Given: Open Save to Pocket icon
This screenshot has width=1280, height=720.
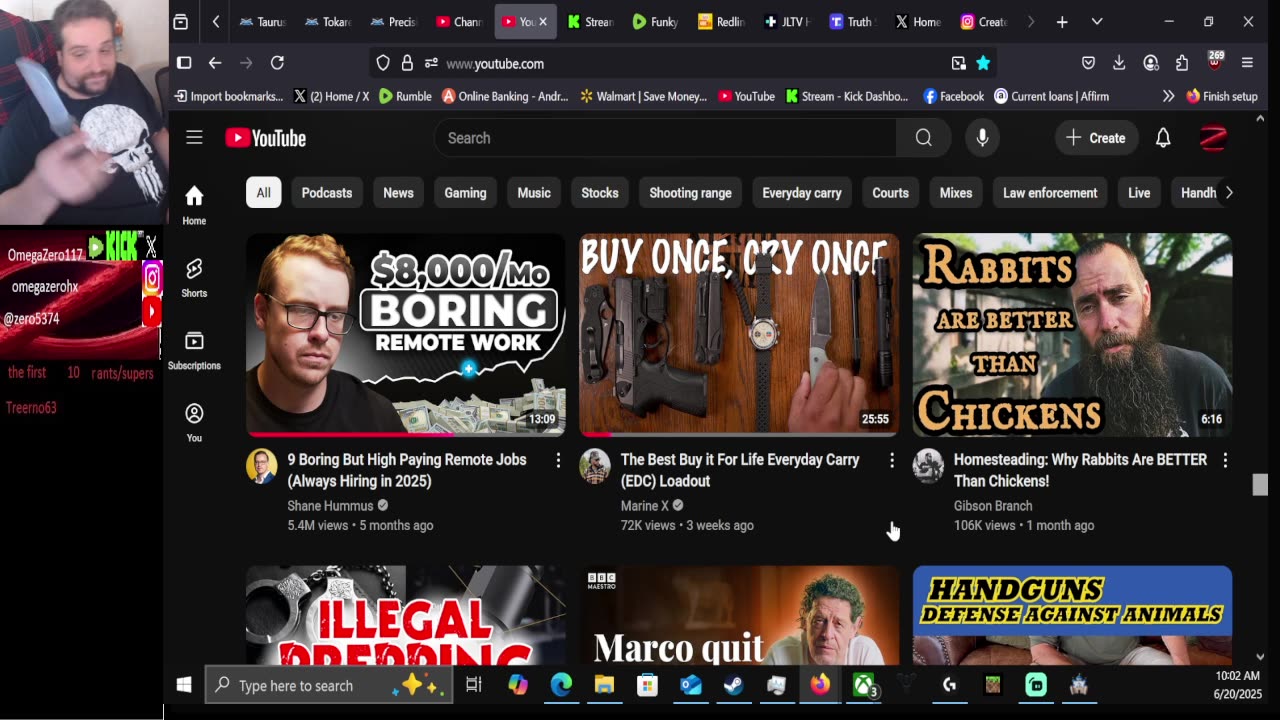Looking at the screenshot, I should pos(1088,63).
